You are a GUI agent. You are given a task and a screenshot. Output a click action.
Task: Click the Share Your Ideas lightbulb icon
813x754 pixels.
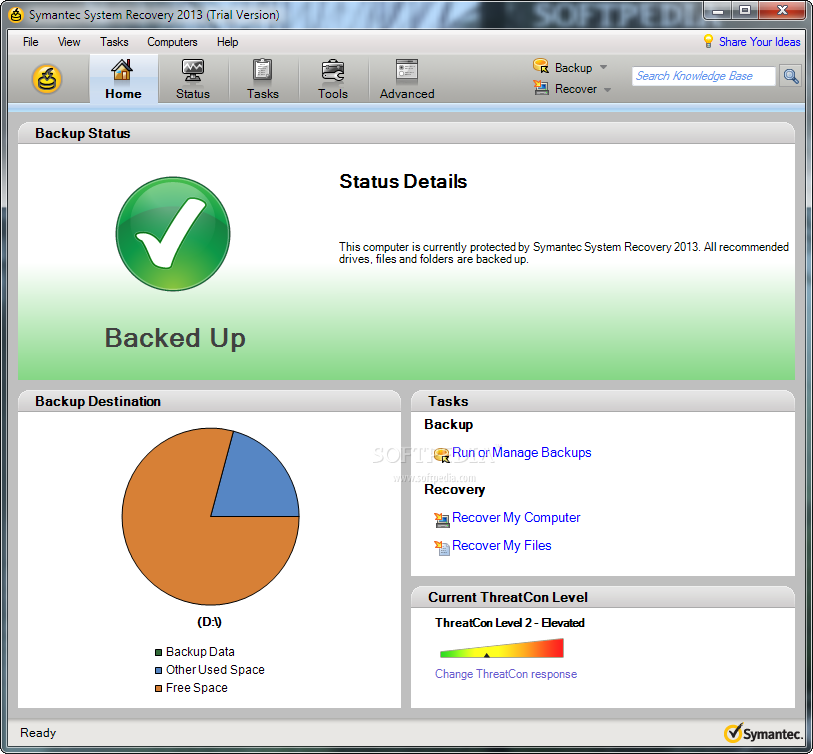click(x=708, y=41)
